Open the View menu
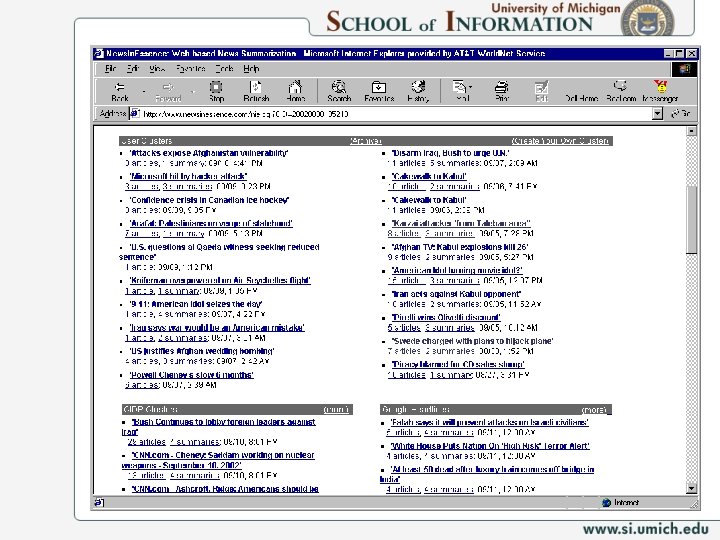The height and width of the screenshot is (540, 720). coord(157,69)
